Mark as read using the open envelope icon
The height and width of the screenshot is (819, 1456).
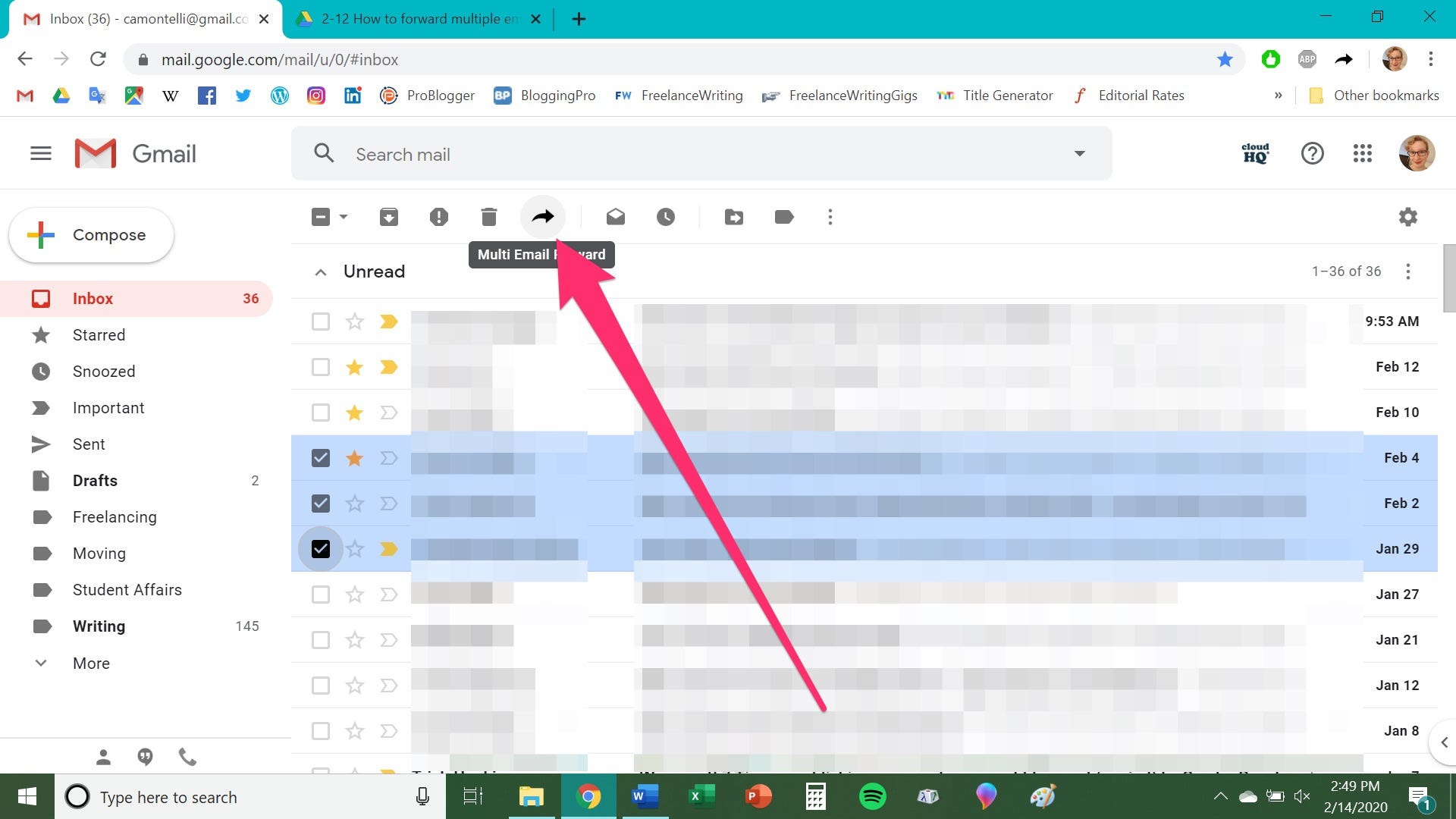pos(616,217)
